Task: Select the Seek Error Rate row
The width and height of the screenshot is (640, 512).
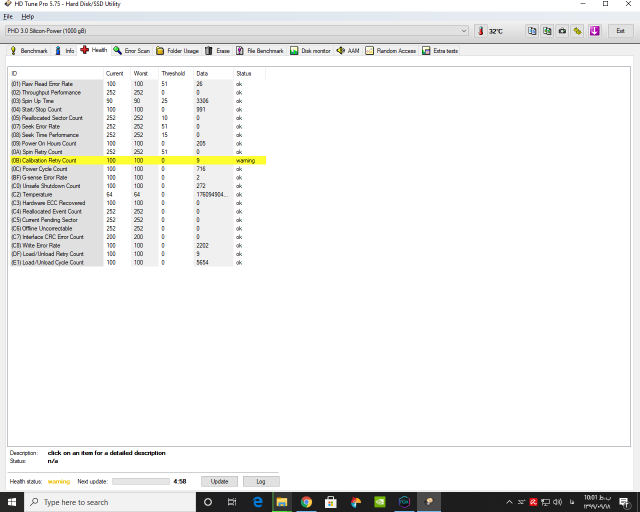Action: (x=138, y=127)
